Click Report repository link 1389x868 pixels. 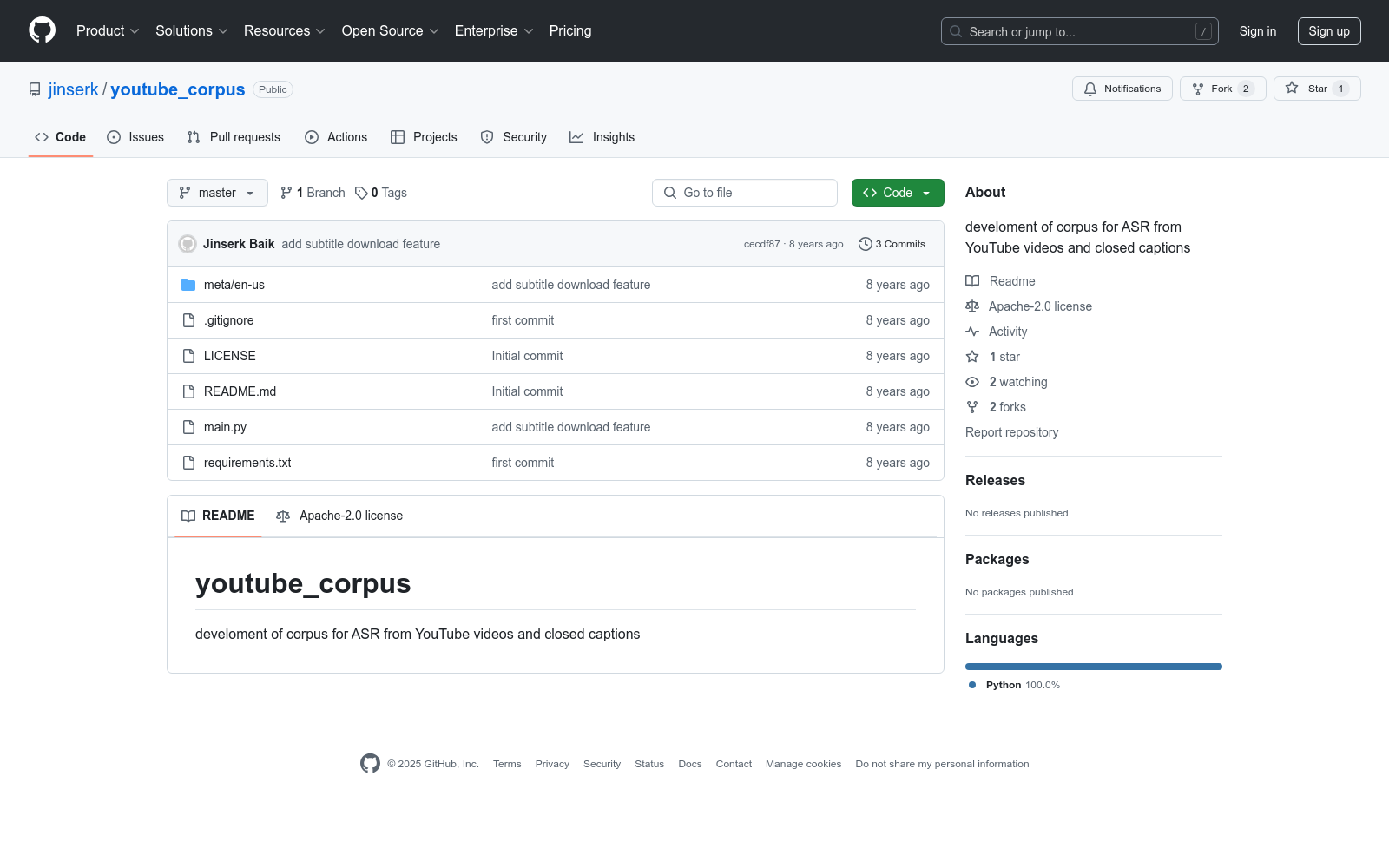pyautogui.click(x=1012, y=432)
